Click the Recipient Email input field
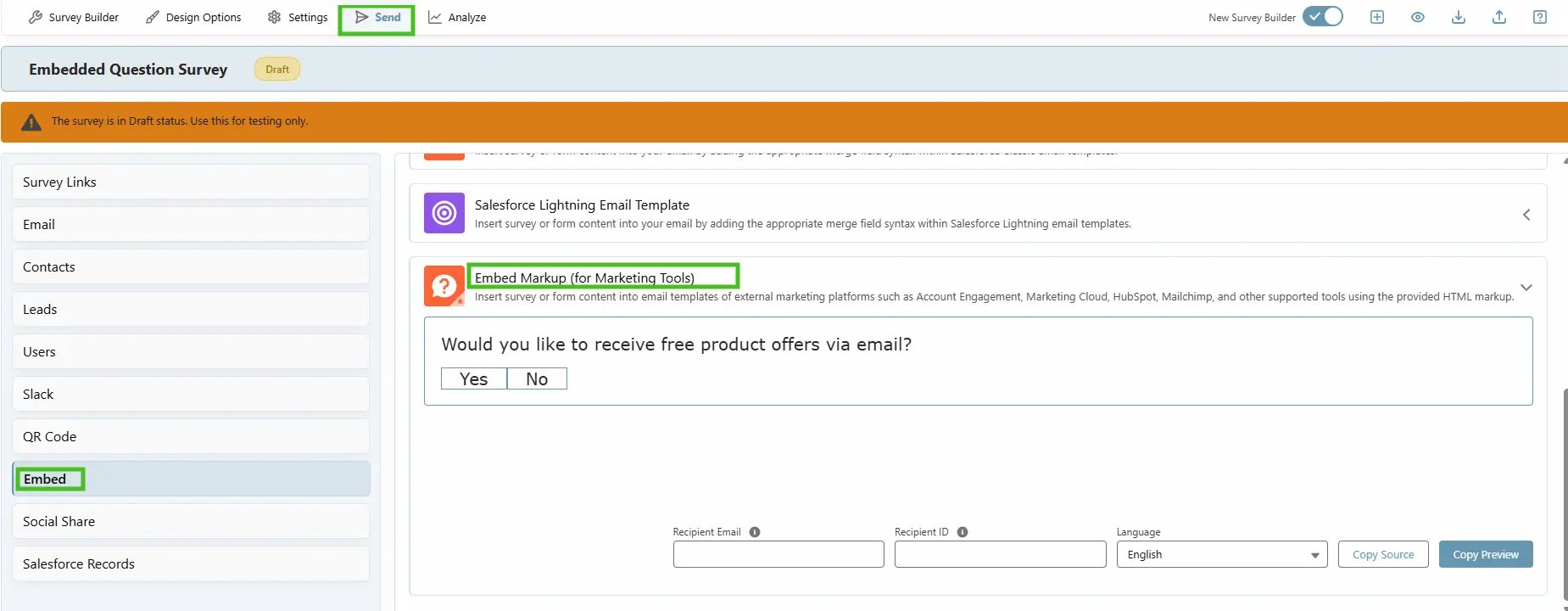Screen dimensions: 1568x611 (x=778, y=554)
